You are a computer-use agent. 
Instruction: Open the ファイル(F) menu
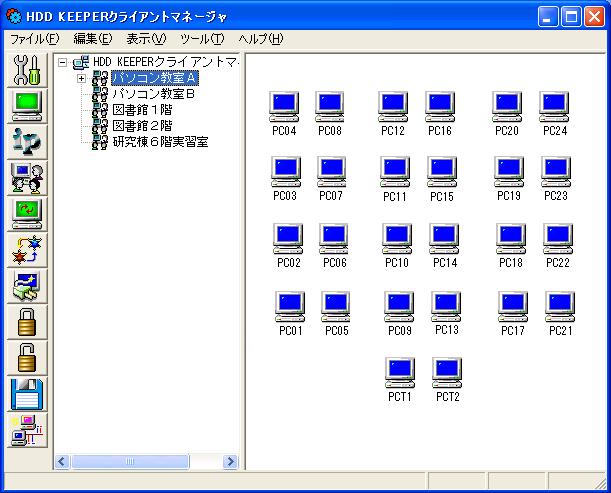(34, 39)
